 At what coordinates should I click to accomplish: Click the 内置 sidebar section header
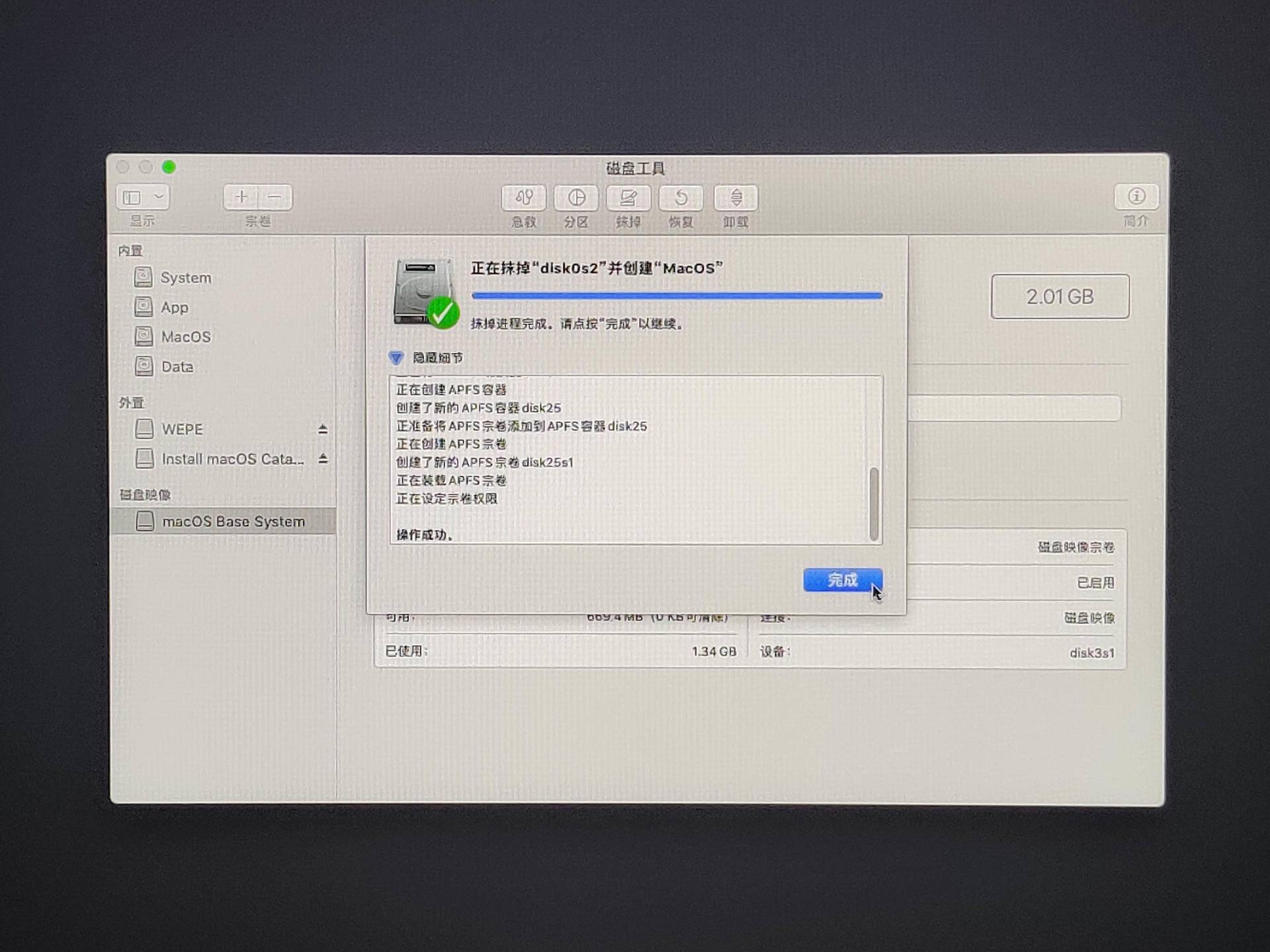[130, 251]
